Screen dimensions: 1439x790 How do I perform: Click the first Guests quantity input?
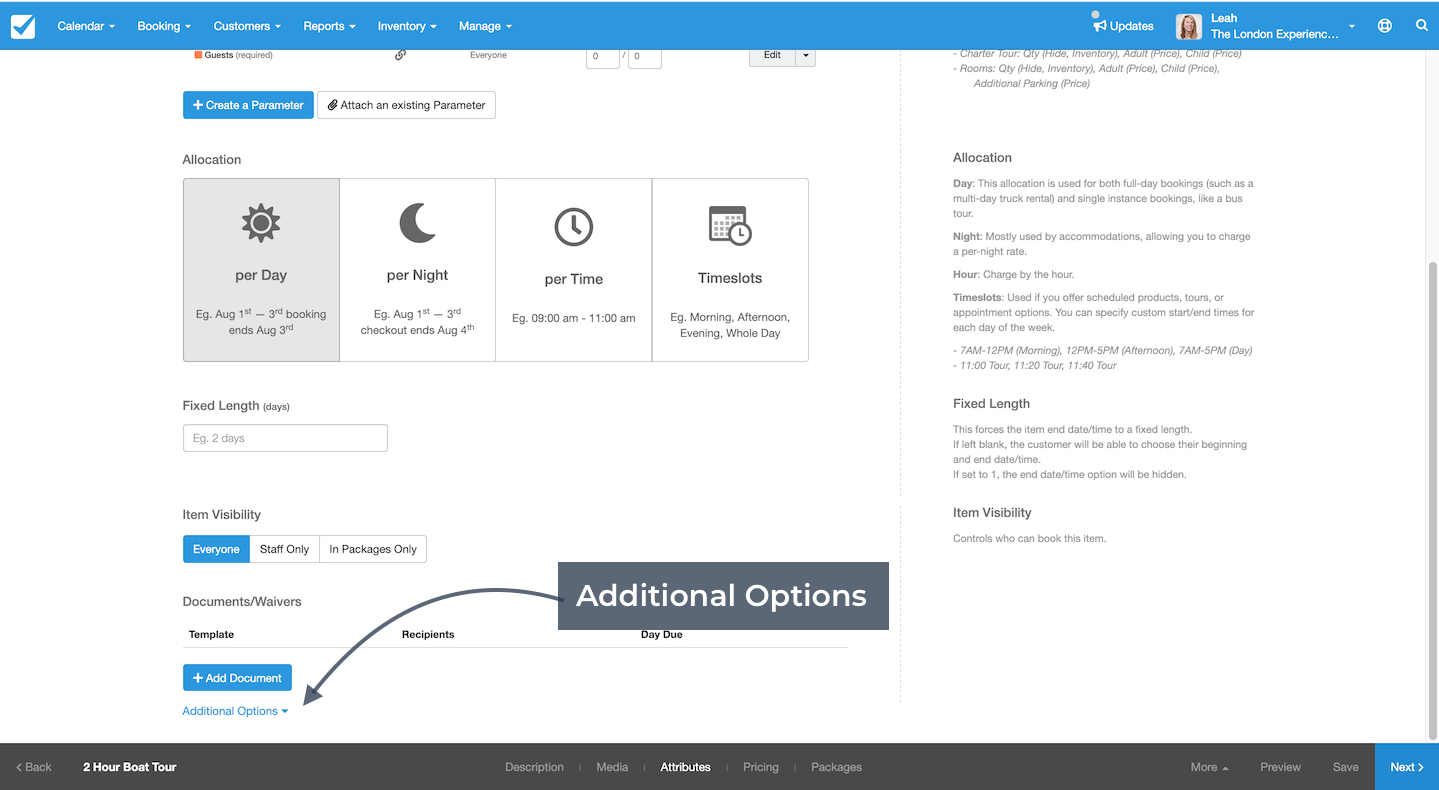point(602,56)
